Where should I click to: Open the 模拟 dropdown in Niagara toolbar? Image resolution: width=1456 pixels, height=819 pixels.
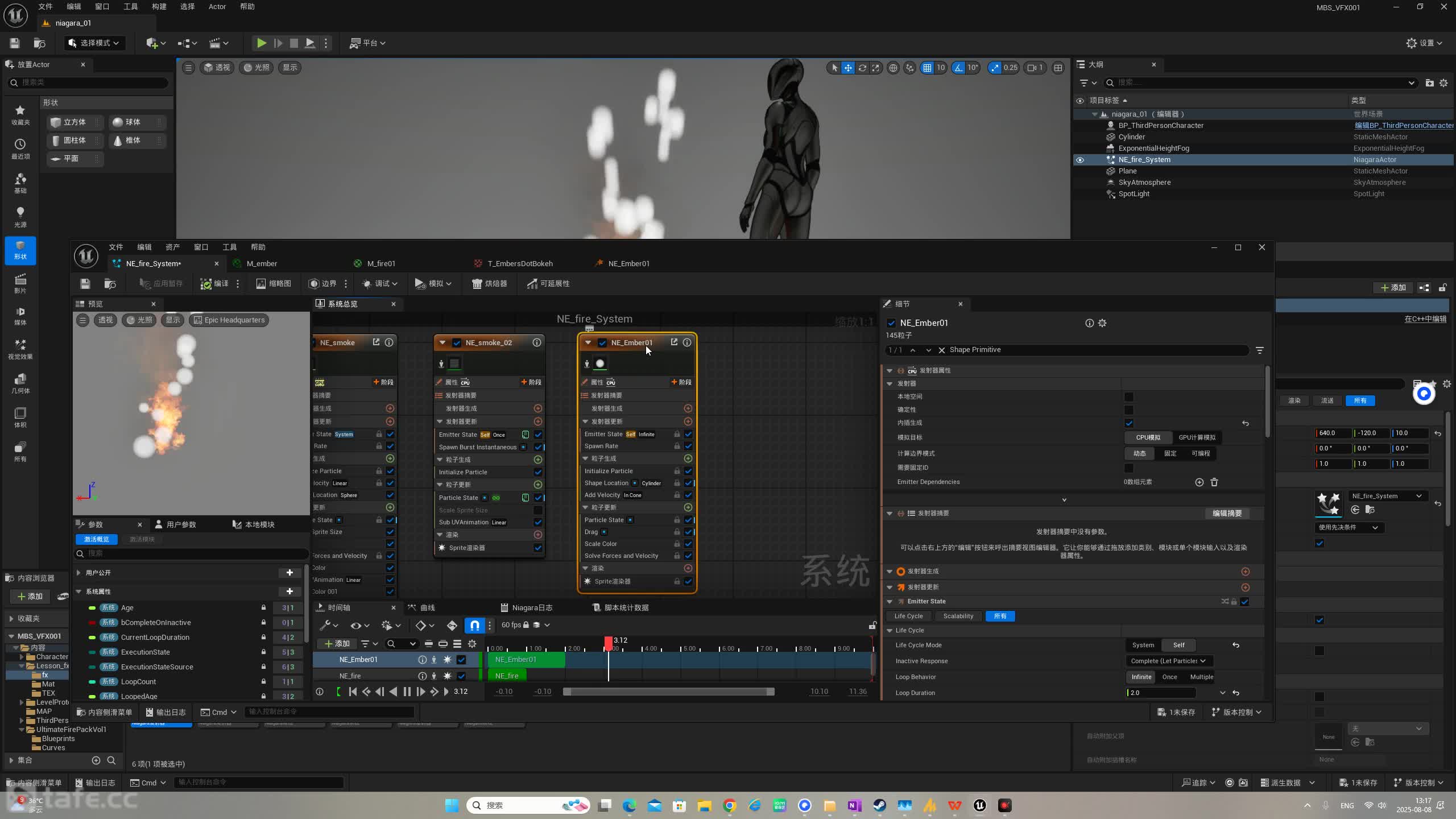pyautogui.click(x=433, y=283)
